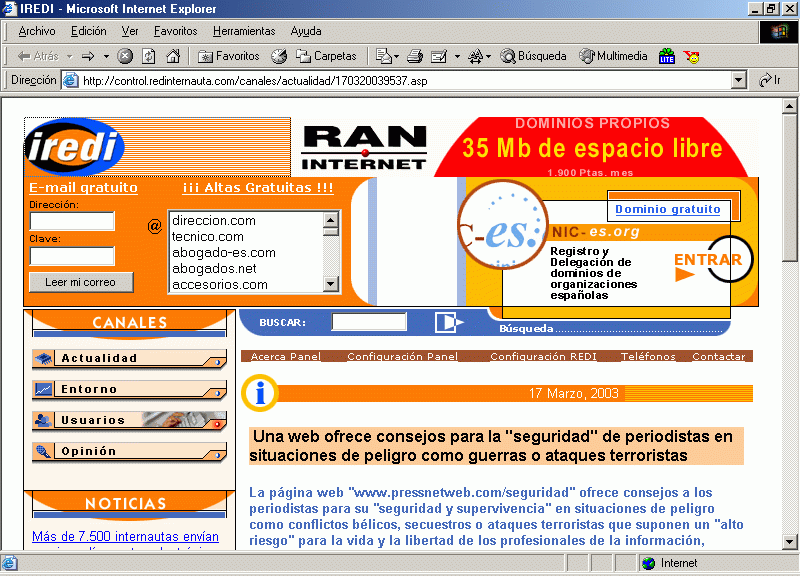The width and height of the screenshot is (800, 576).
Task: Open the Favoritos menu in menu bar
Action: [176, 31]
